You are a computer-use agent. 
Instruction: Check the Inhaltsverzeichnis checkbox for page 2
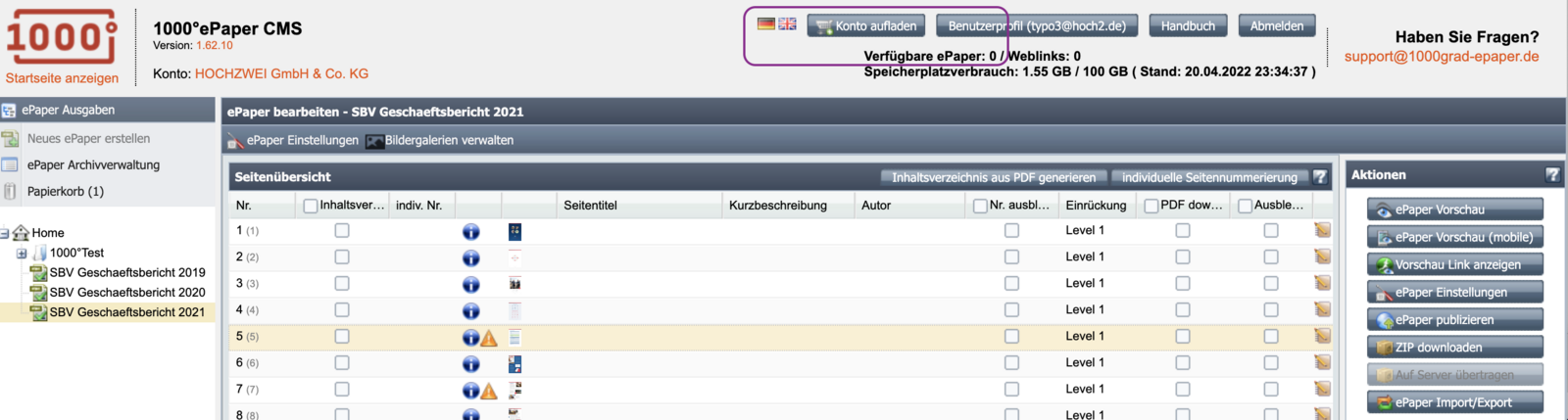click(x=342, y=257)
